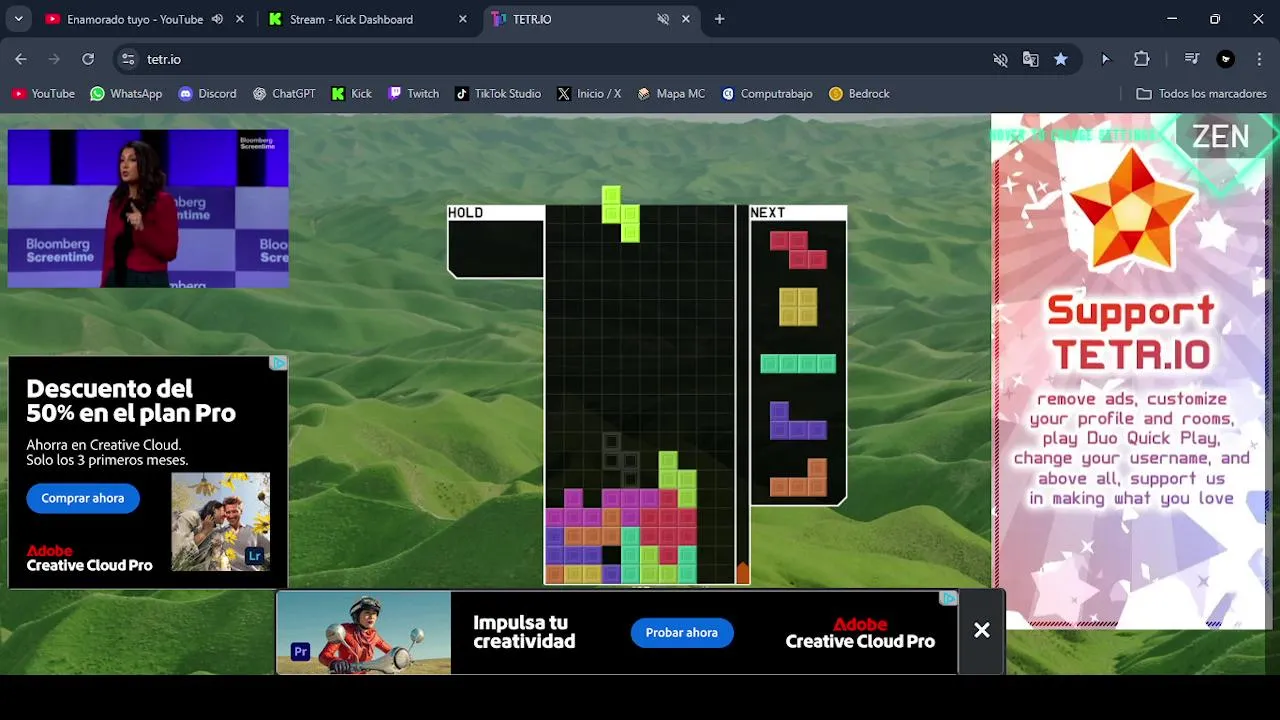Open the translate page icon
1280x720 pixels.
click(1030, 59)
